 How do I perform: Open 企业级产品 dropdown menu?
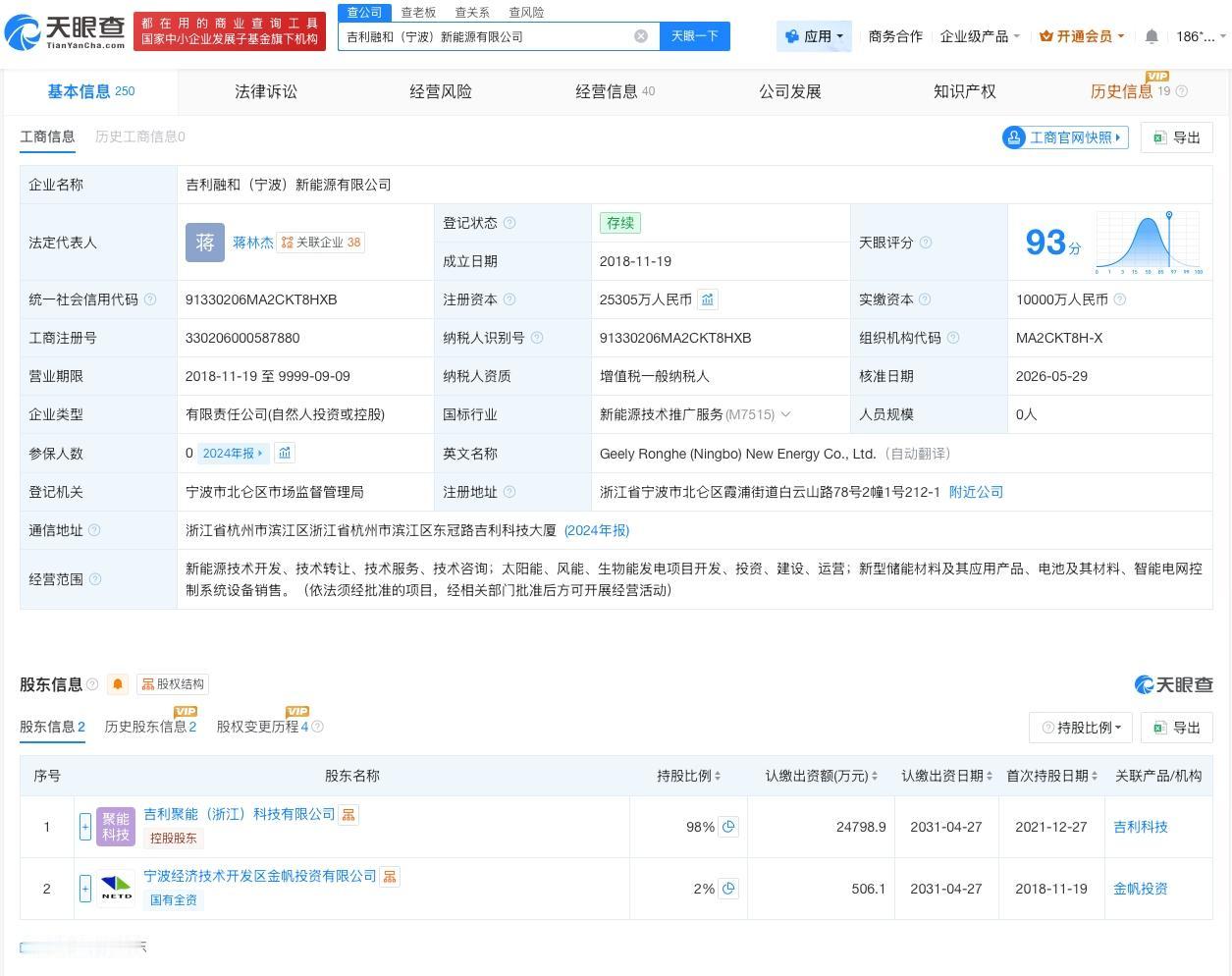(x=980, y=36)
